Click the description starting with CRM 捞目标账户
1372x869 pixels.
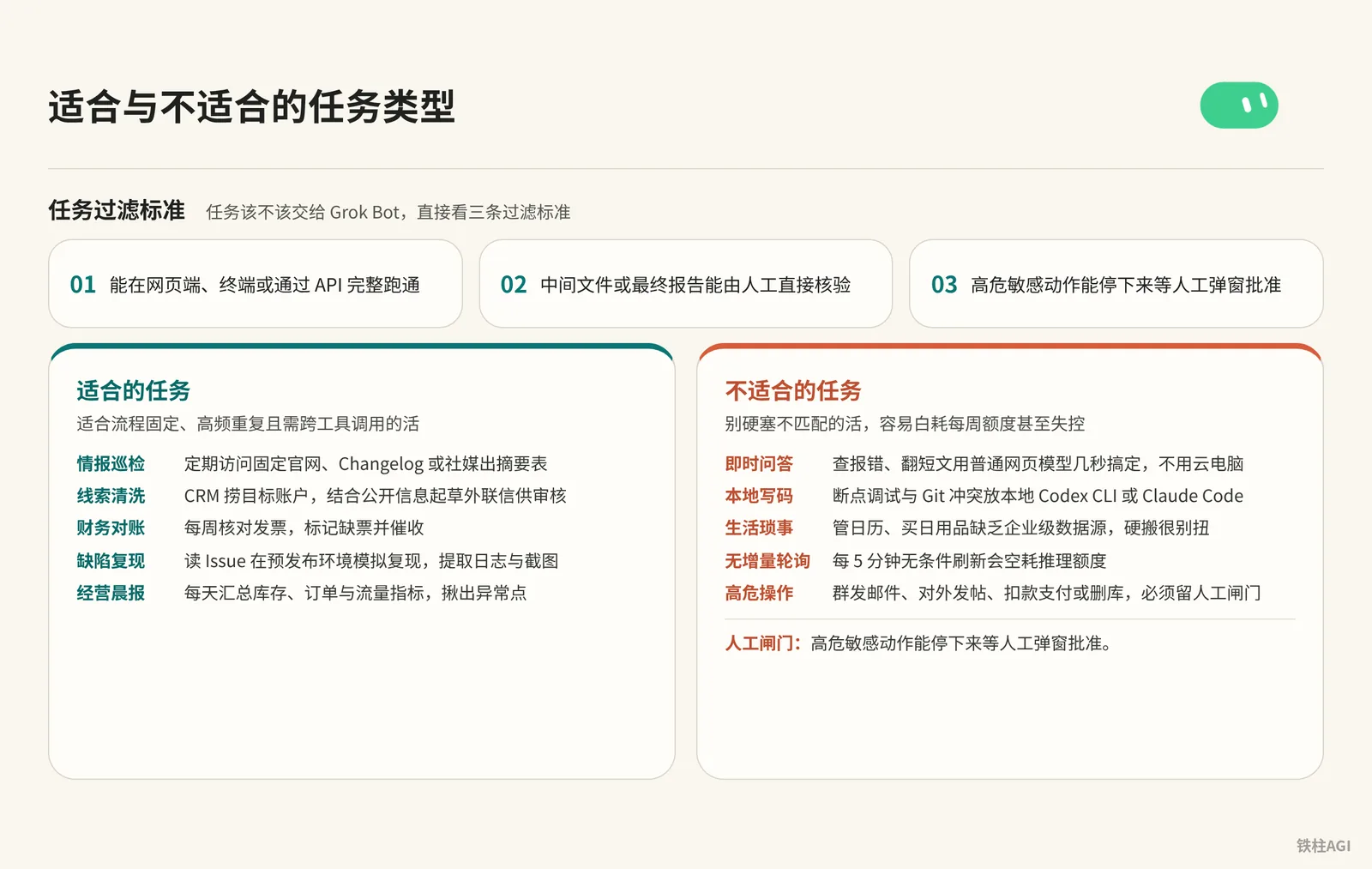376,496
